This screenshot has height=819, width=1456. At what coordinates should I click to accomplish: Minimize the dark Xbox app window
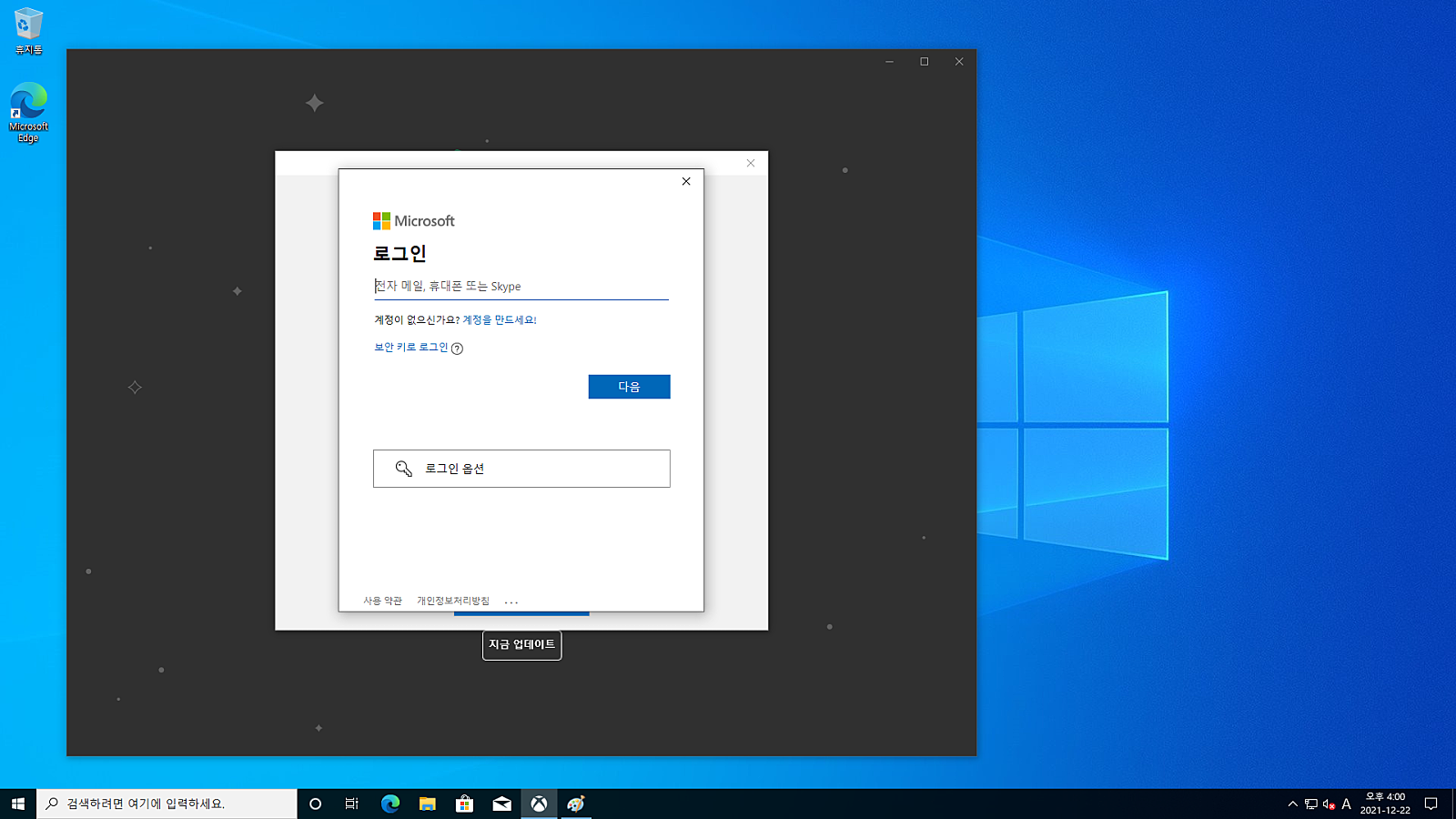point(889,62)
